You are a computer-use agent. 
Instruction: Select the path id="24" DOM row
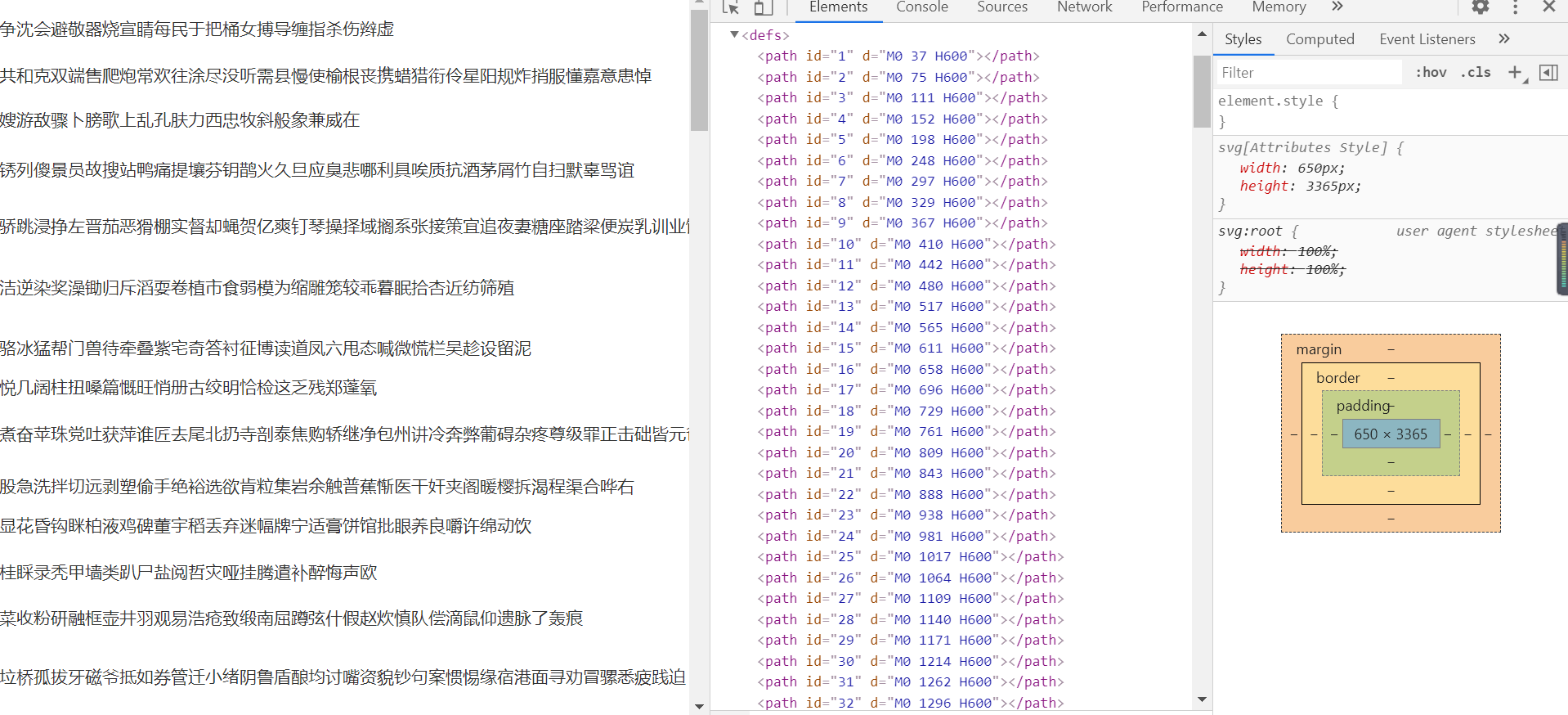pyautogui.click(x=907, y=536)
